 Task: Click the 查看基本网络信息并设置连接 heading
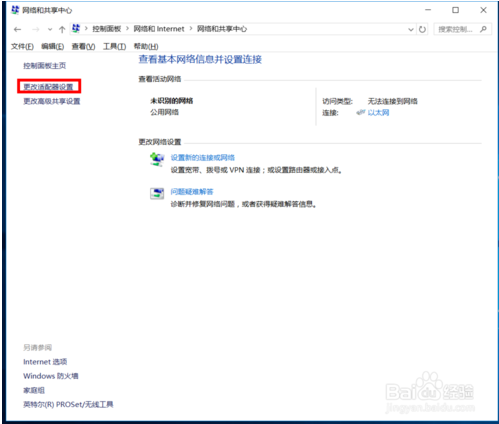(200, 59)
